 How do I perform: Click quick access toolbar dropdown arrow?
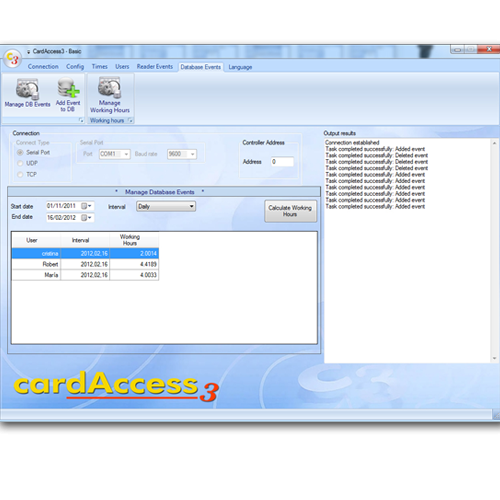coord(29,52)
